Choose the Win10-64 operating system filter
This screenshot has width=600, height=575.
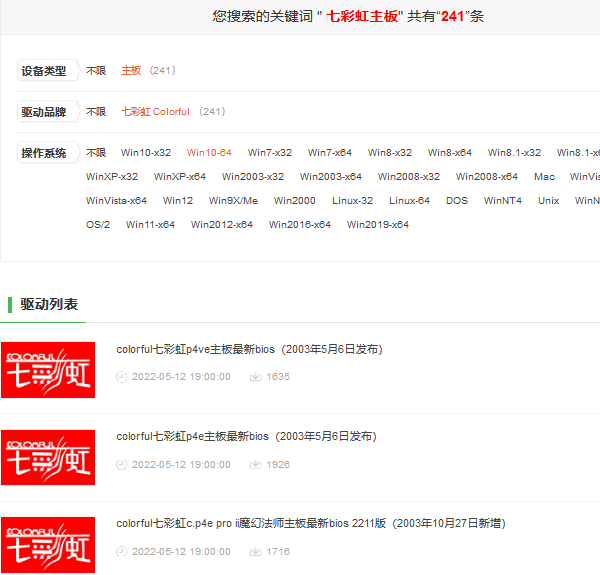click(x=209, y=153)
